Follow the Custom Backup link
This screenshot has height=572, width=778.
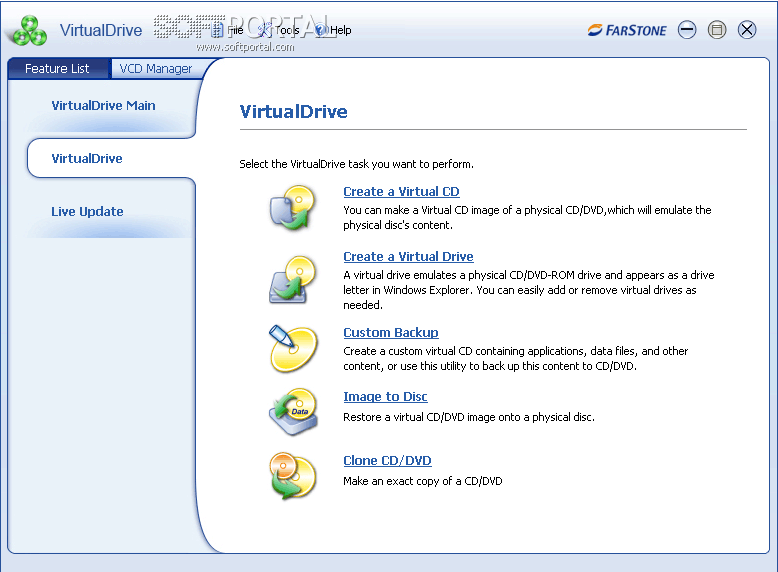tap(390, 333)
